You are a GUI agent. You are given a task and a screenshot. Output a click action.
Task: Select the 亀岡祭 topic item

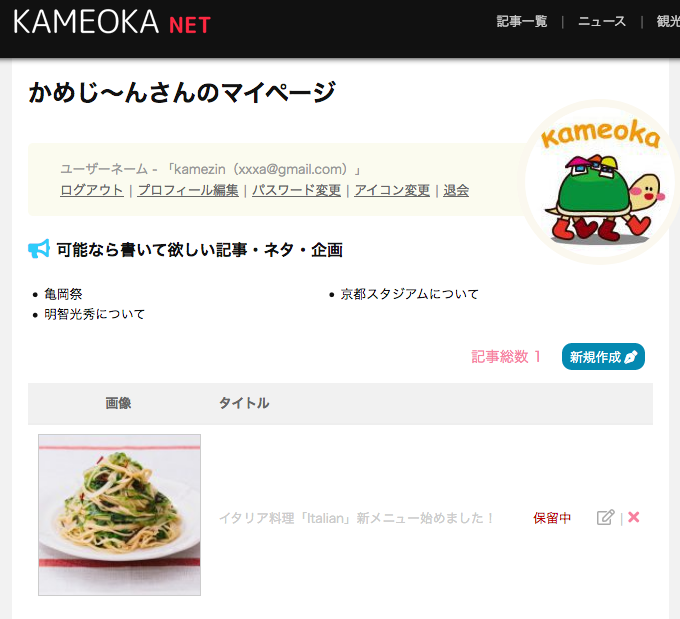tap(63, 294)
